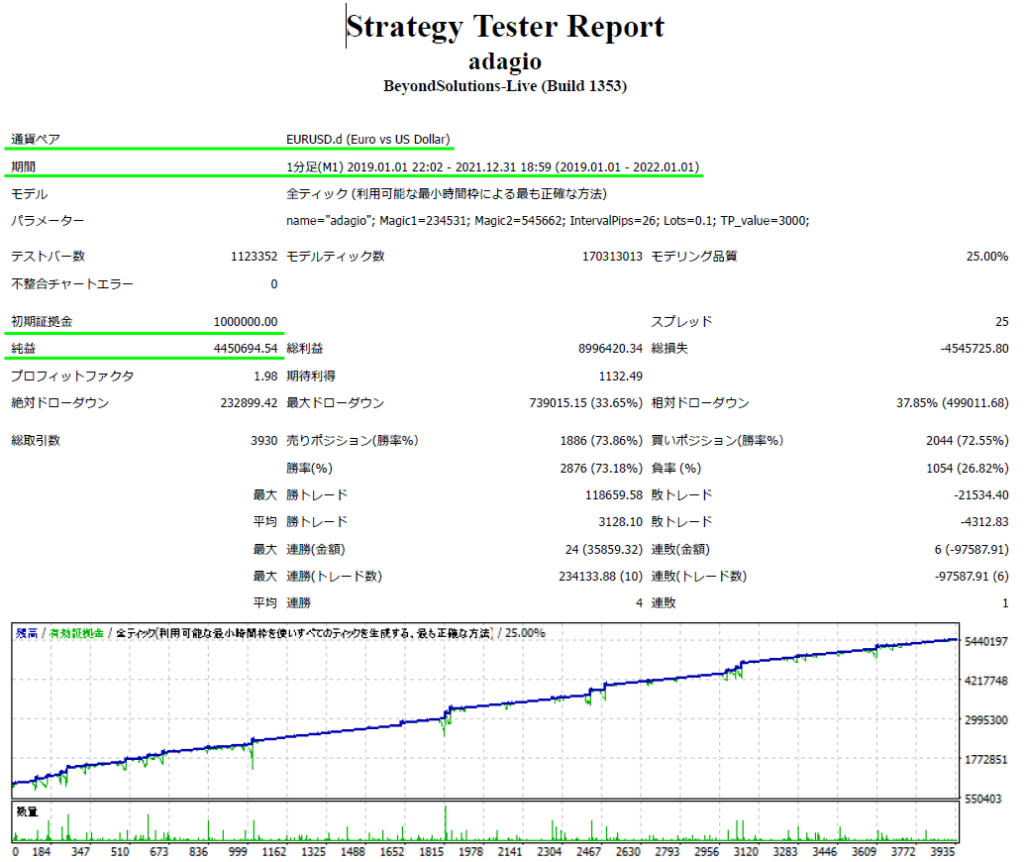This screenshot has width=1024, height=862.
Task: Click the y-axis value 550403
Action: pyautogui.click(x=983, y=799)
